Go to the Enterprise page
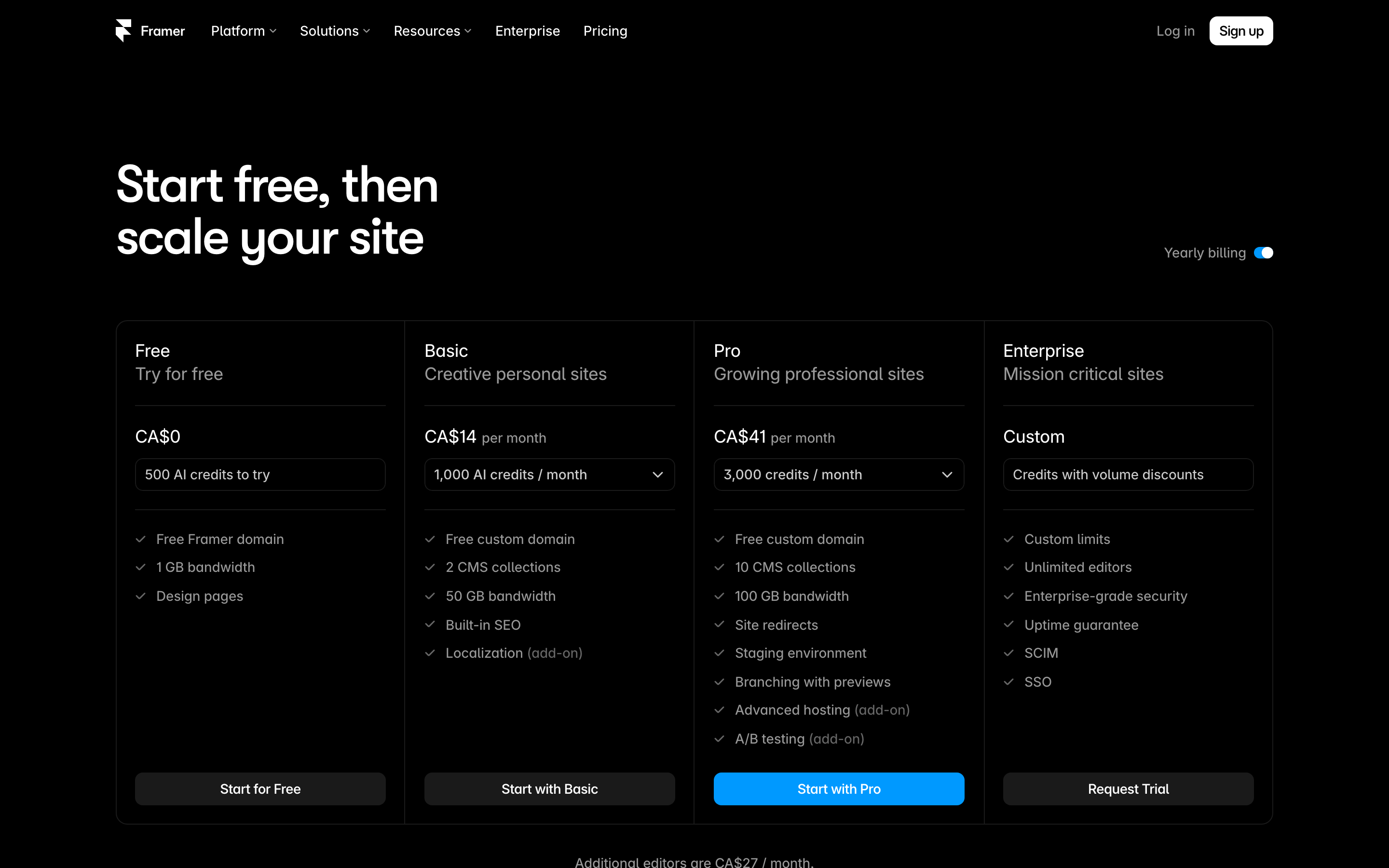 pos(528,31)
